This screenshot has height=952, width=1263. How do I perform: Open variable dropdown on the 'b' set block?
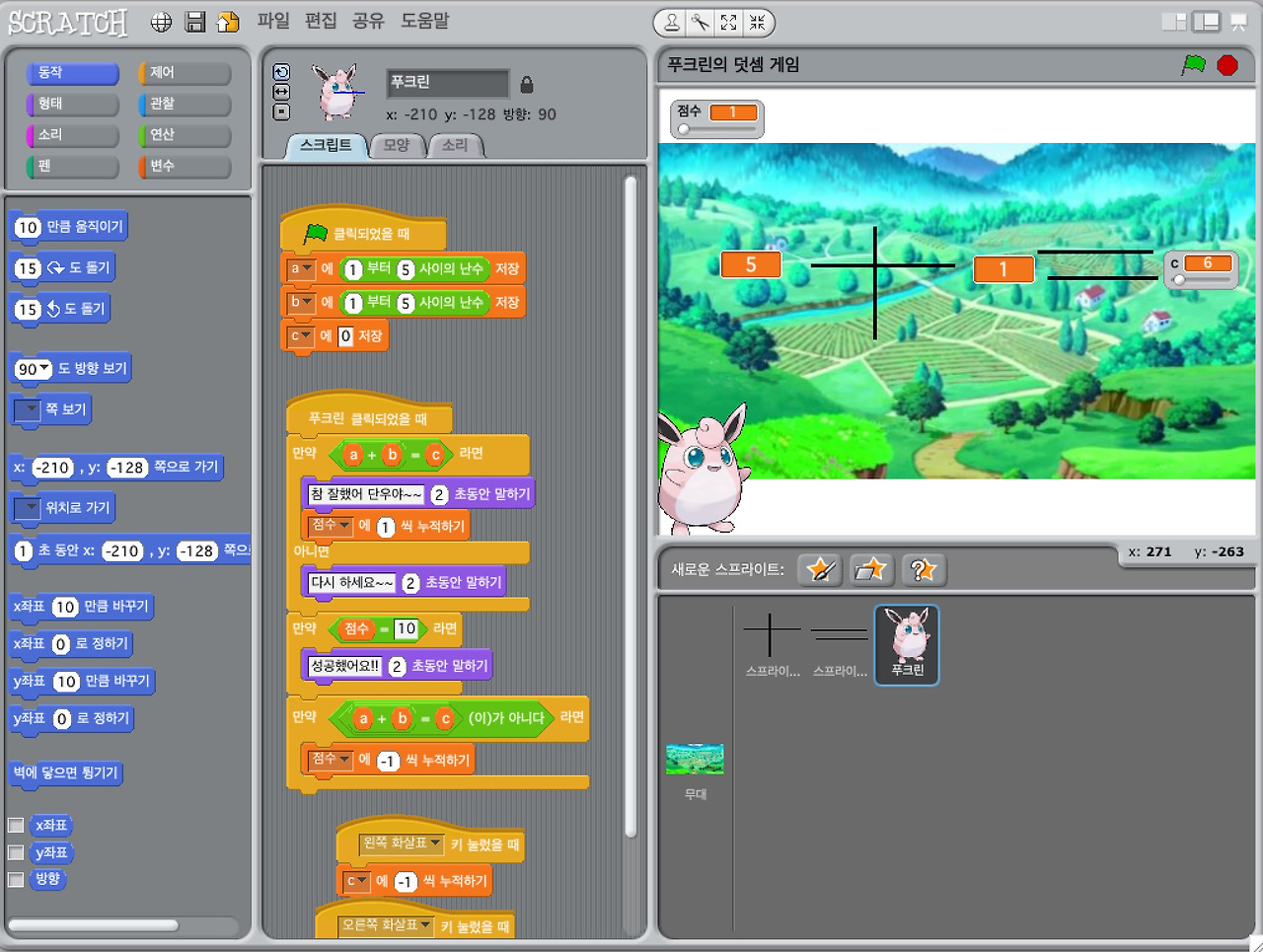coord(301,302)
